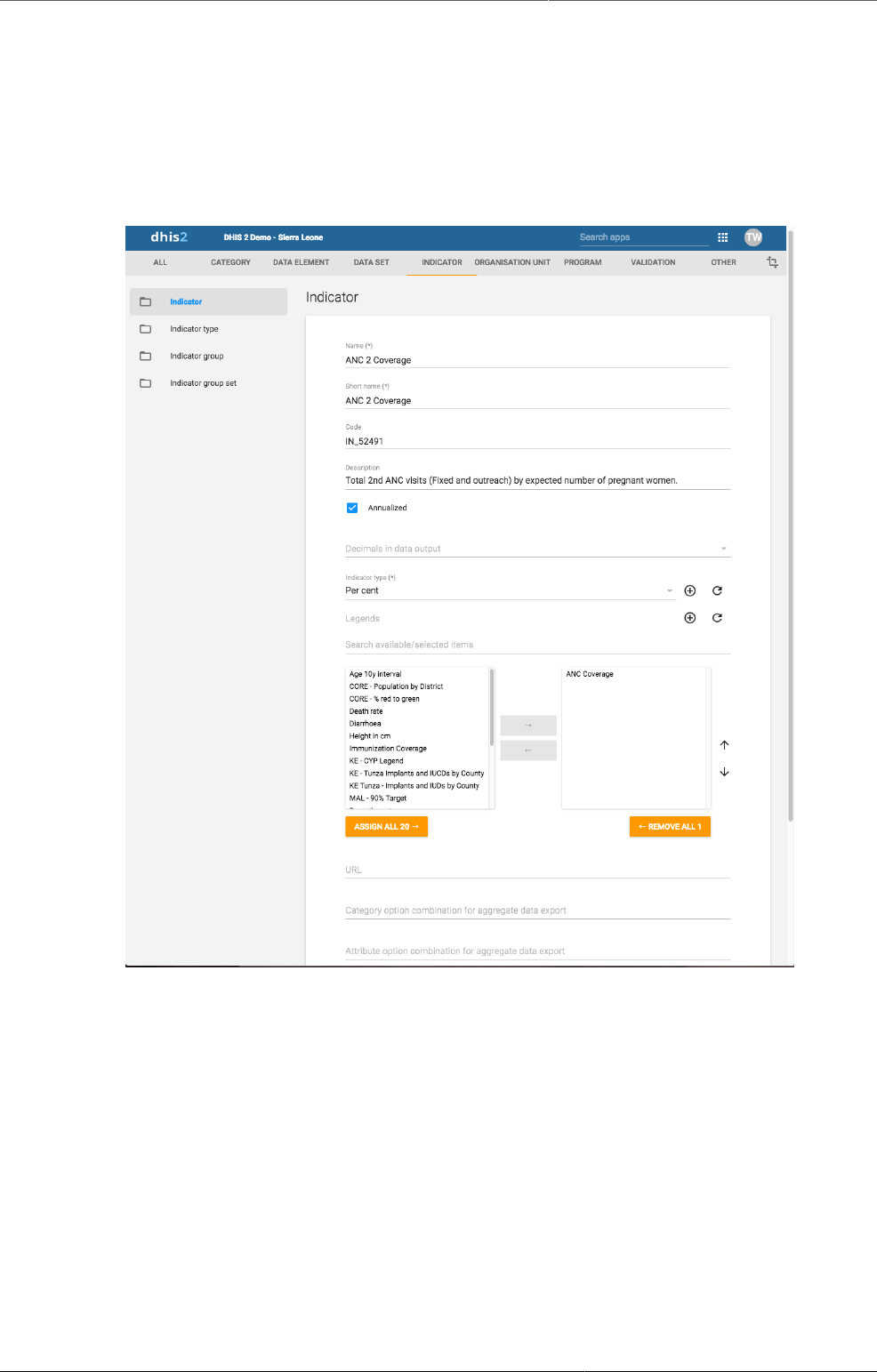
Task: Select Indicator type in sidebar
Action: pyautogui.click(x=194, y=329)
